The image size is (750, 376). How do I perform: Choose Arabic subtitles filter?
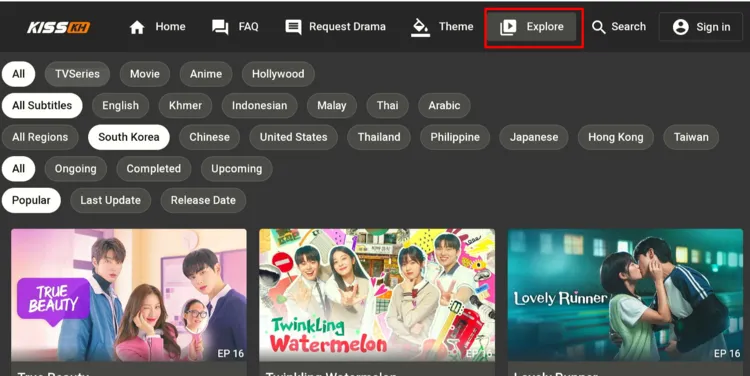click(x=444, y=106)
